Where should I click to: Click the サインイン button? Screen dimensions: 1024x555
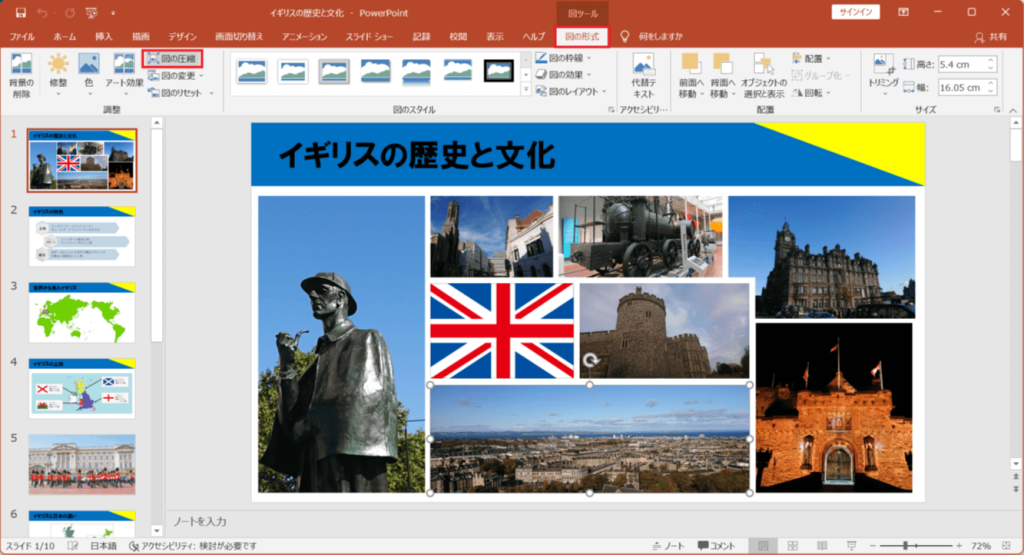pyautogui.click(x=856, y=12)
